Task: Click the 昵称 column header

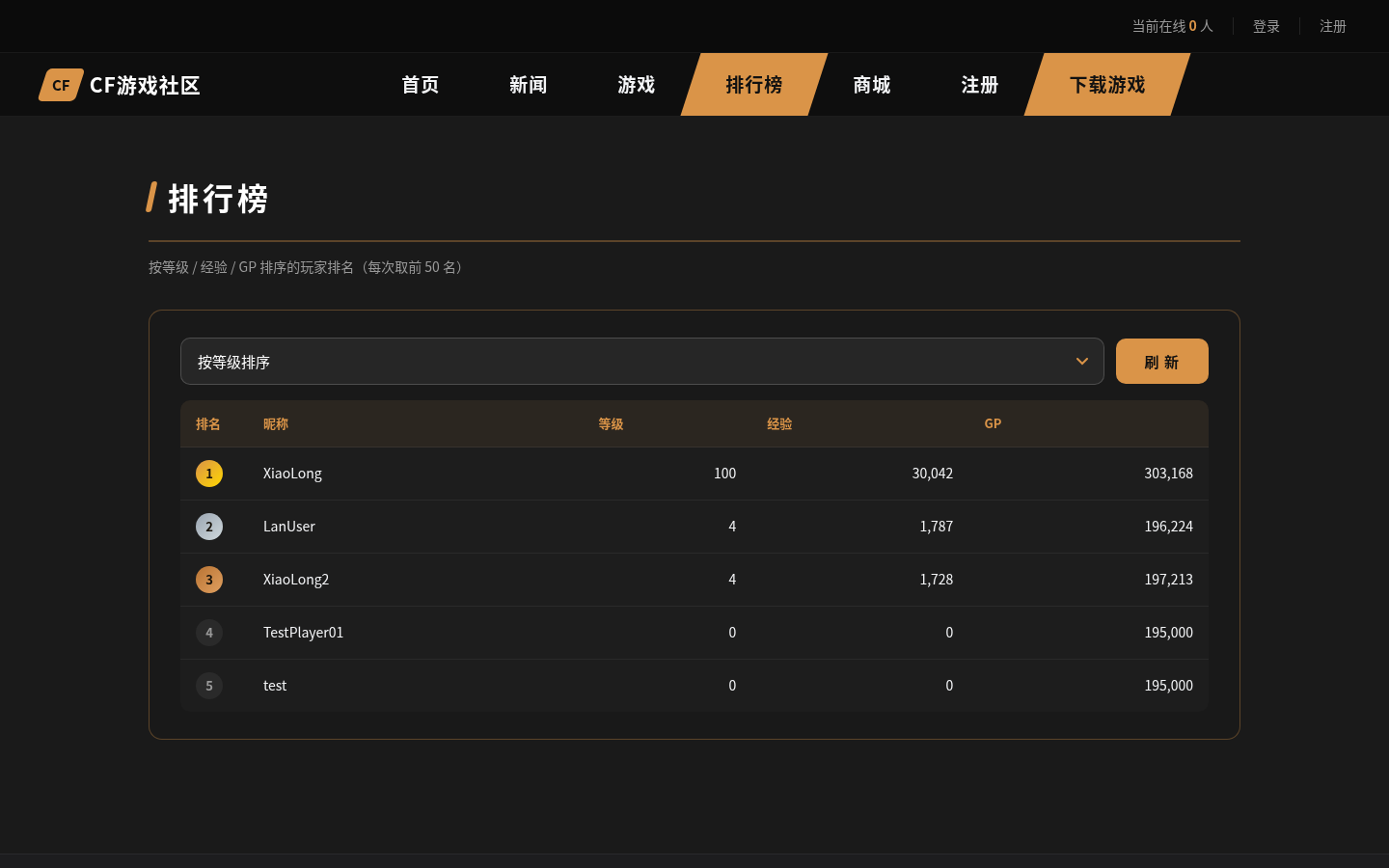Action: tap(276, 424)
